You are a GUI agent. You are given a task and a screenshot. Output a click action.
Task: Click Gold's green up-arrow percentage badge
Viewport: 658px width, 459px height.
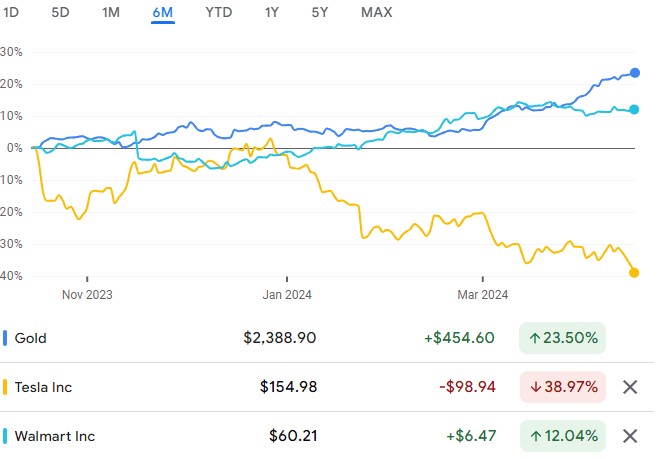562,338
